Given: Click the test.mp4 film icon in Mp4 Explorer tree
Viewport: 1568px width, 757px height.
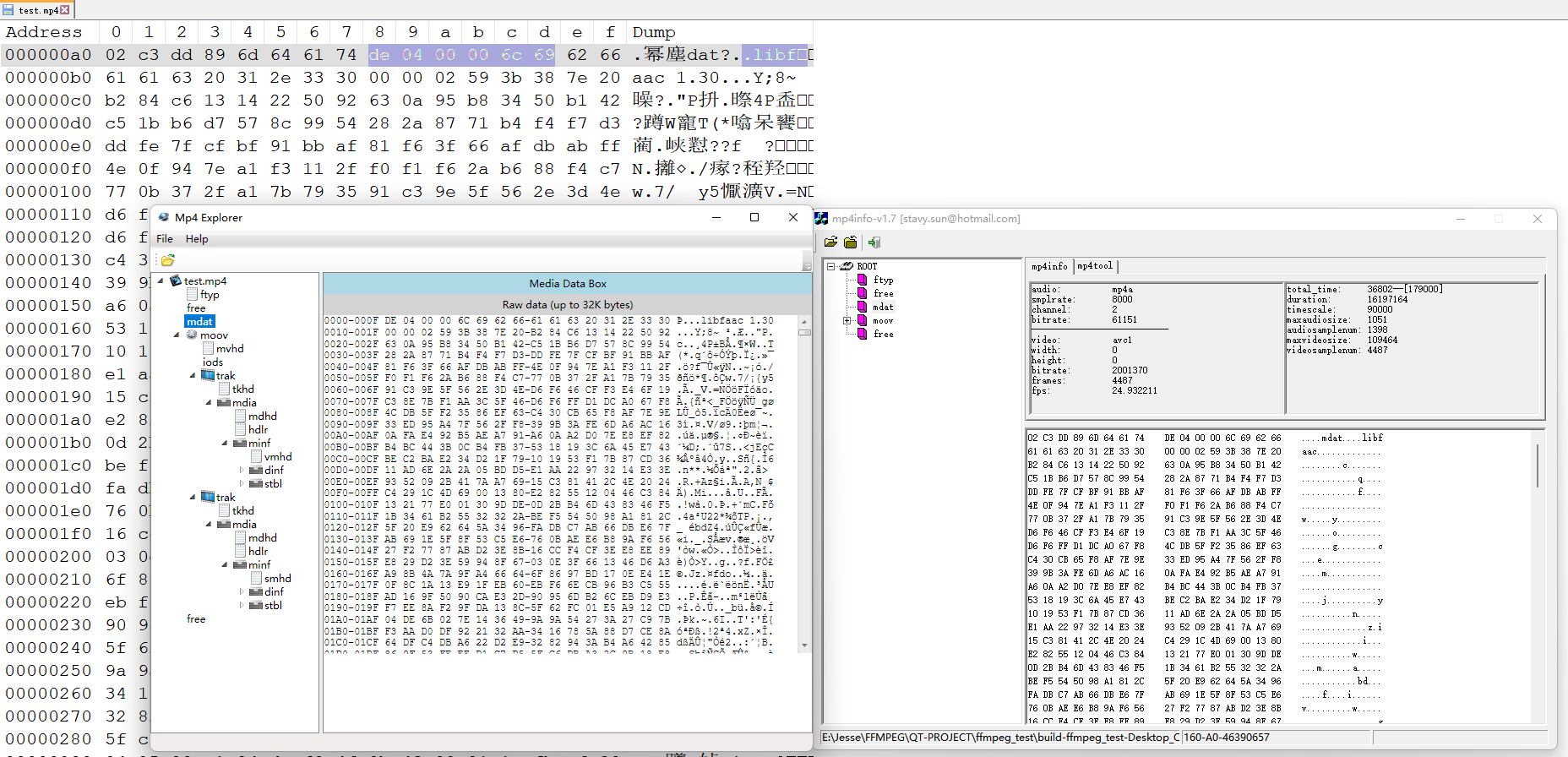Looking at the screenshot, I should (x=176, y=280).
